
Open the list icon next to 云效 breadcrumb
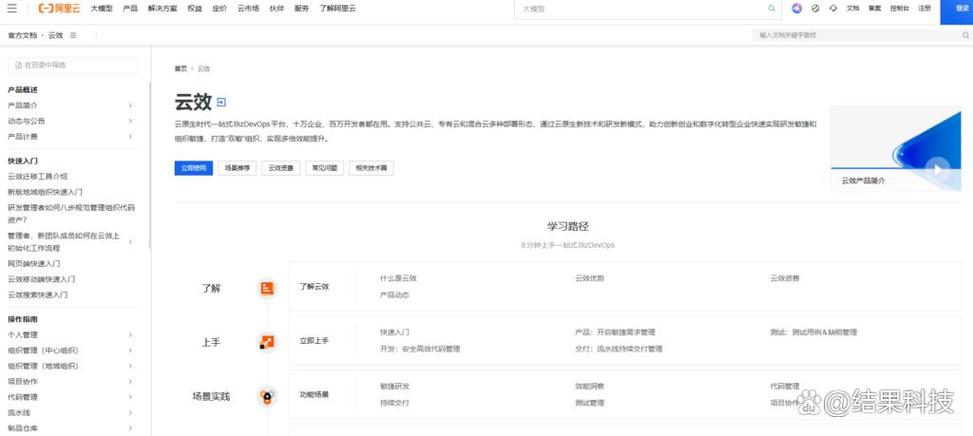pyautogui.click(x=73, y=35)
